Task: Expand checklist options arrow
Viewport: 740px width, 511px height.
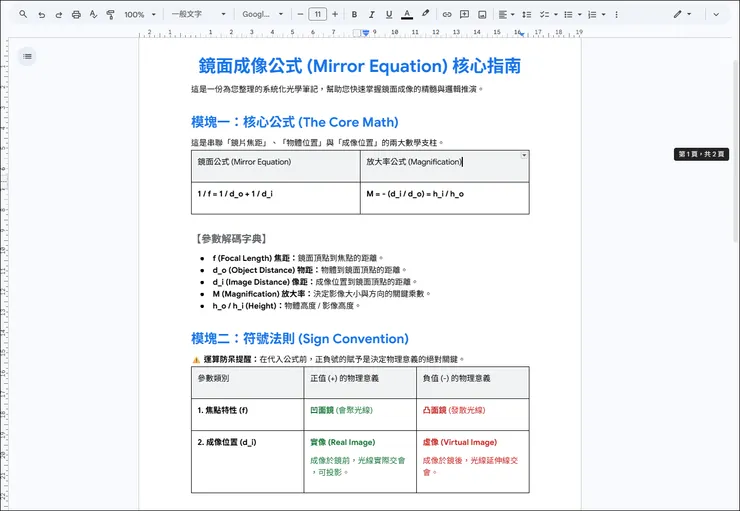Action: point(556,15)
